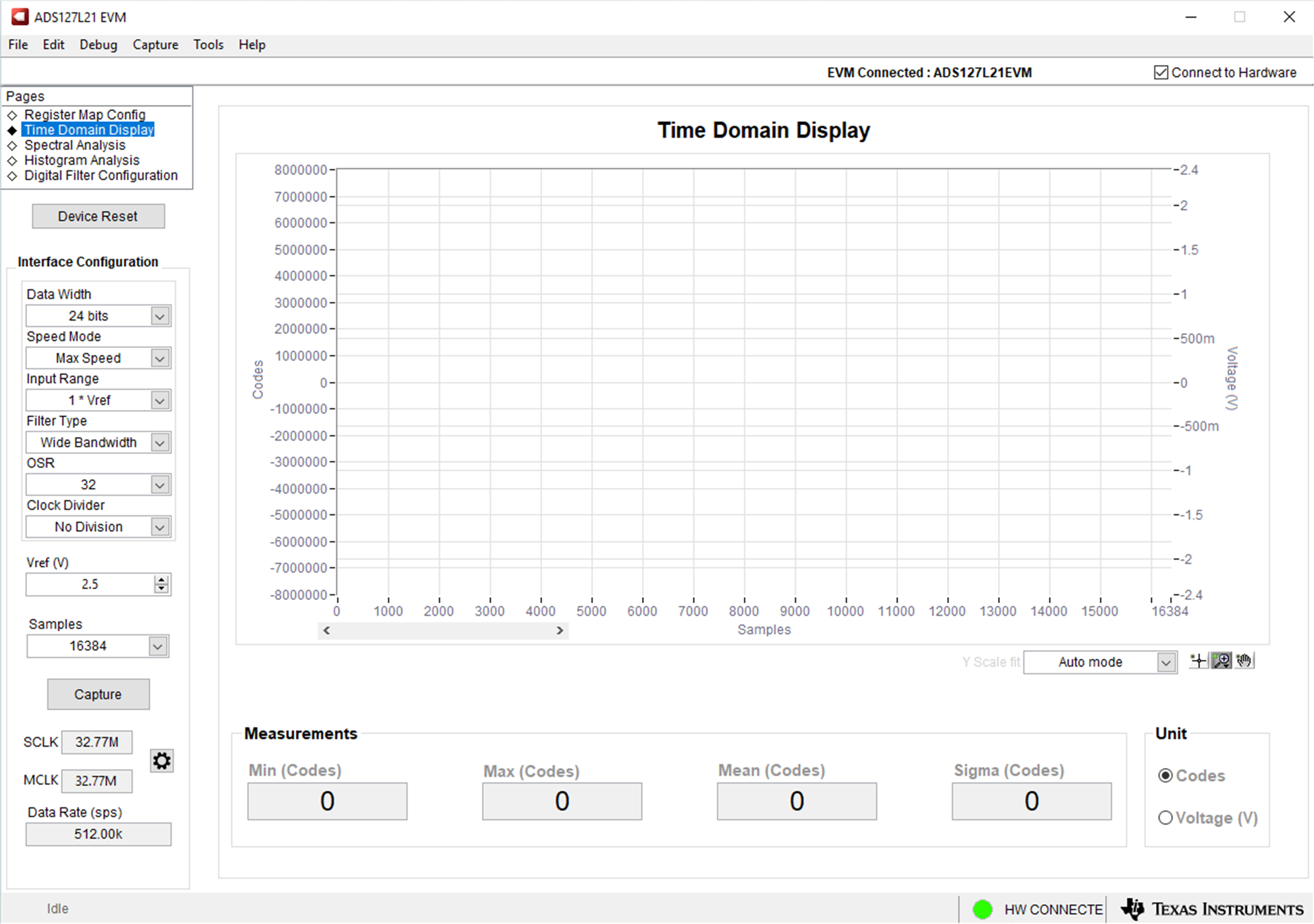
Task: Open the OSR dropdown
Action: (x=160, y=484)
